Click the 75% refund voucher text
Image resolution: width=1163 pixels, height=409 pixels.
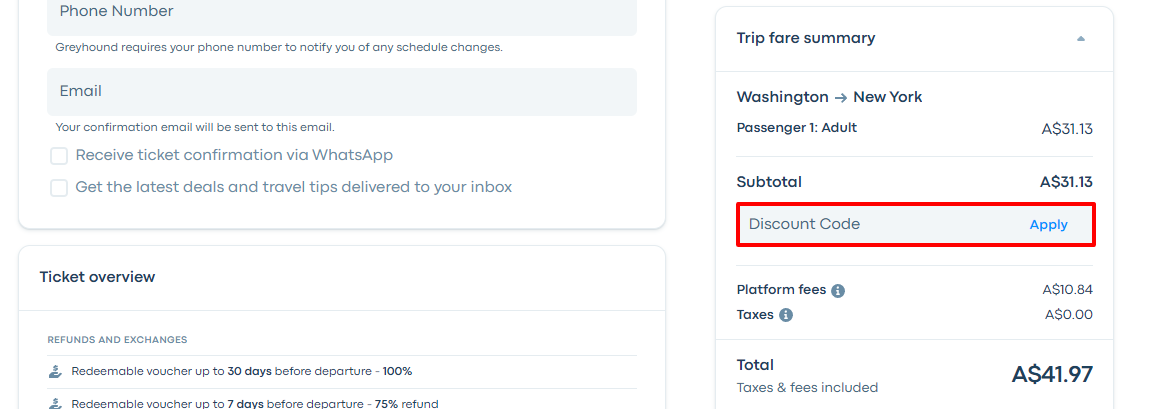pyautogui.click(x=241, y=403)
